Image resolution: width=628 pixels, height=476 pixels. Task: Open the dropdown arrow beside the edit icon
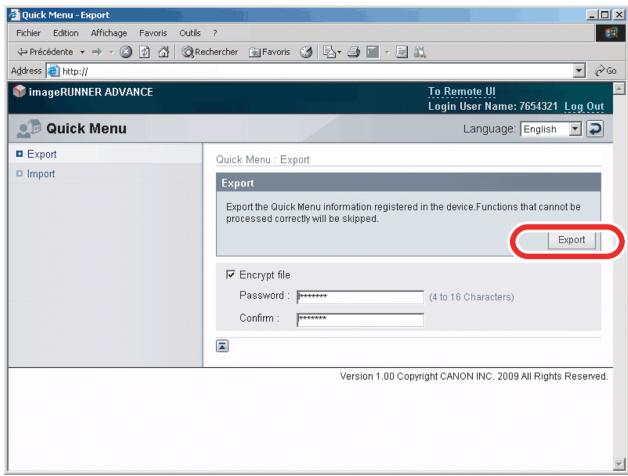point(387,52)
